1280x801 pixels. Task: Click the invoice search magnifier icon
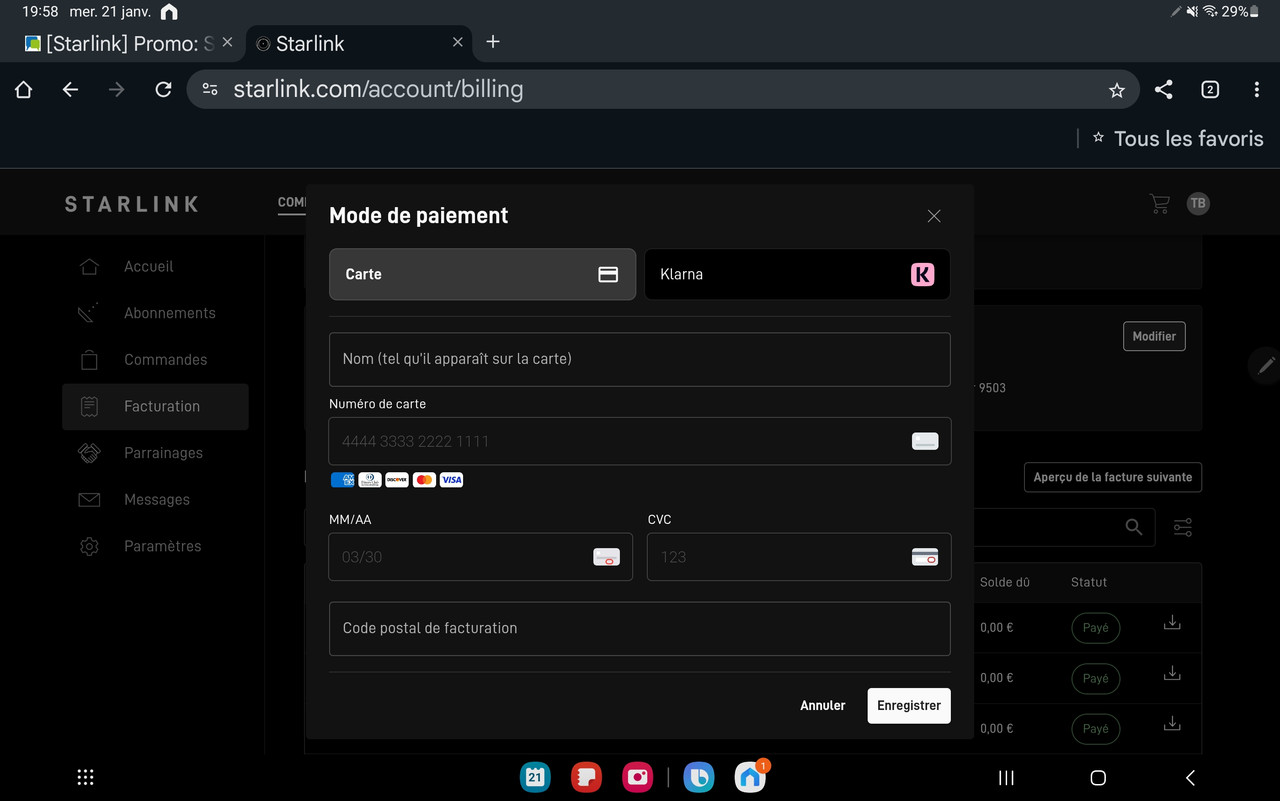pyautogui.click(x=1134, y=527)
